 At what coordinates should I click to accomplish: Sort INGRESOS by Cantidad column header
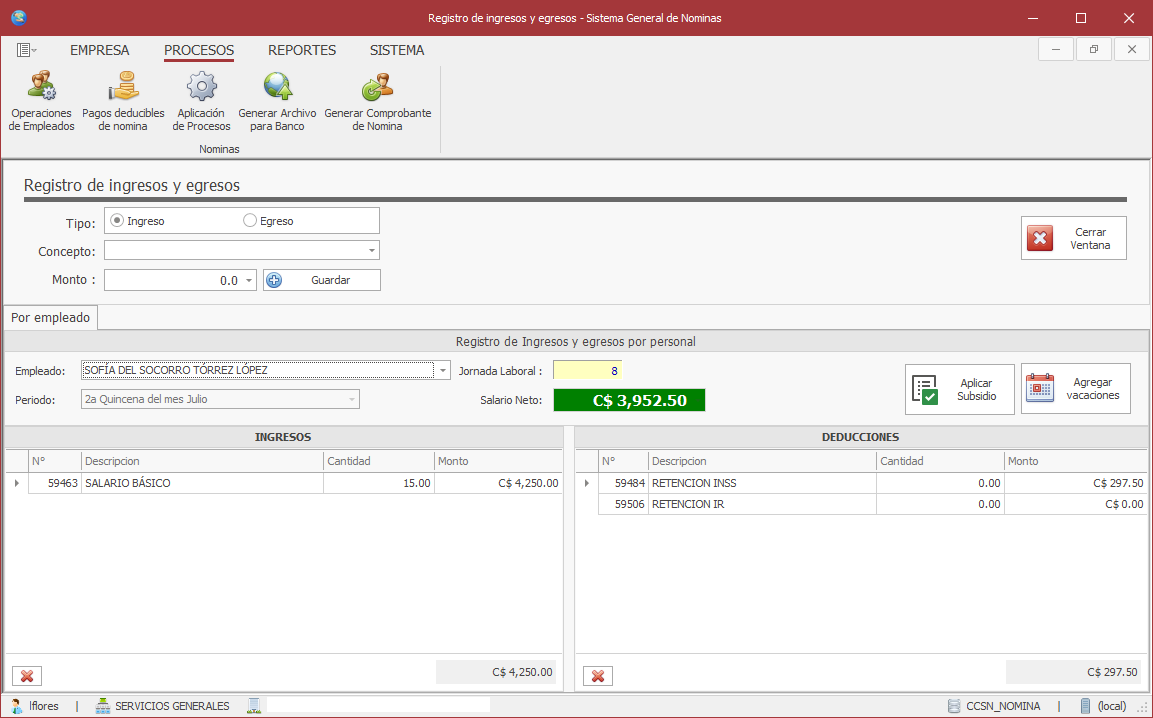click(x=379, y=461)
